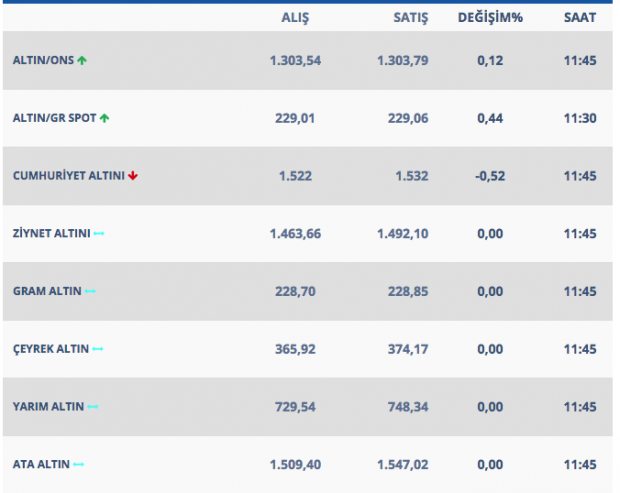Image resolution: width=620 pixels, height=493 pixels.
Task: Click the SAAT column header
Action: pos(579,18)
